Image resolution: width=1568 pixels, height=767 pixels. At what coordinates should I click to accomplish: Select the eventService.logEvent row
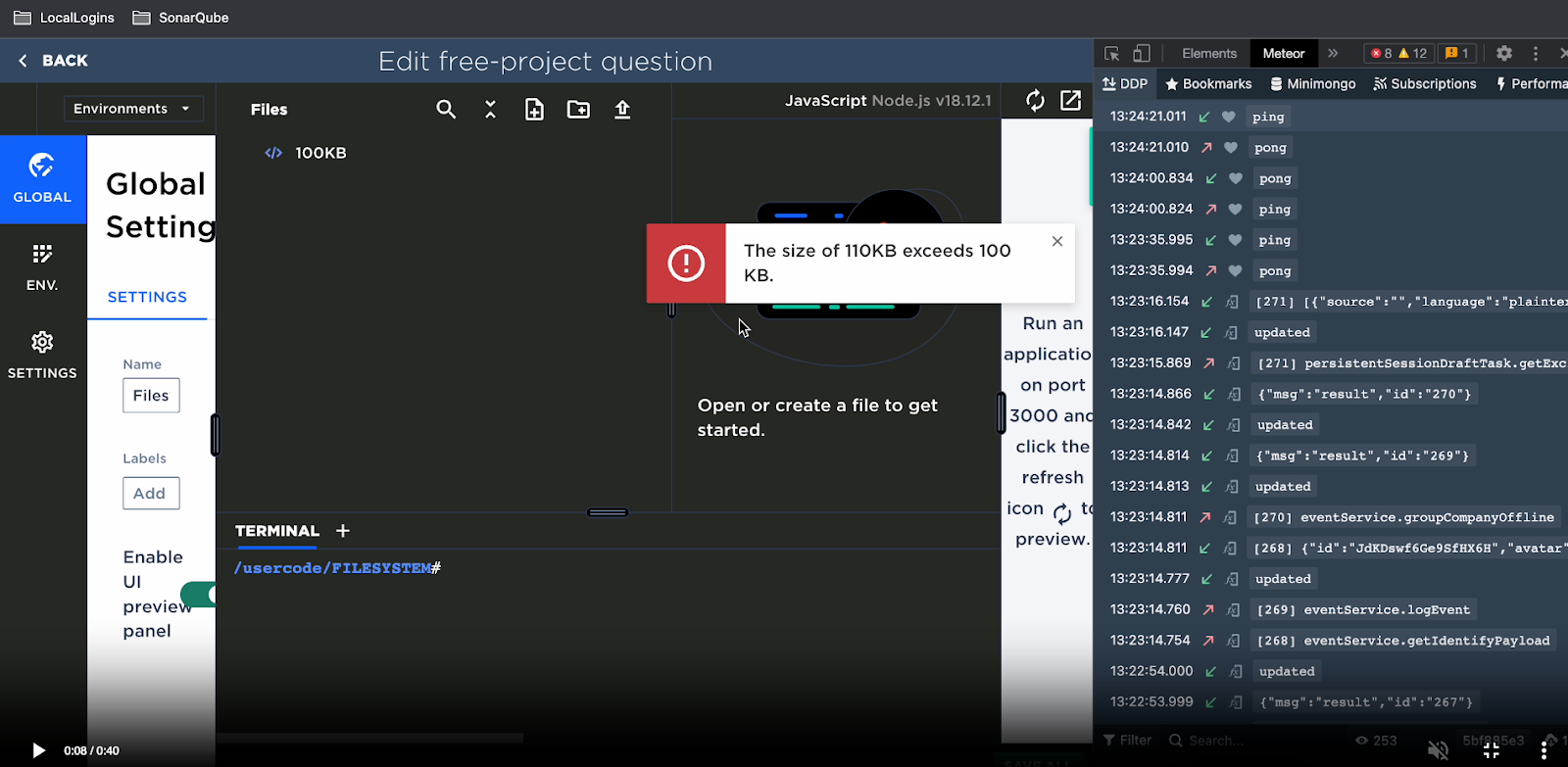(1363, 609)
